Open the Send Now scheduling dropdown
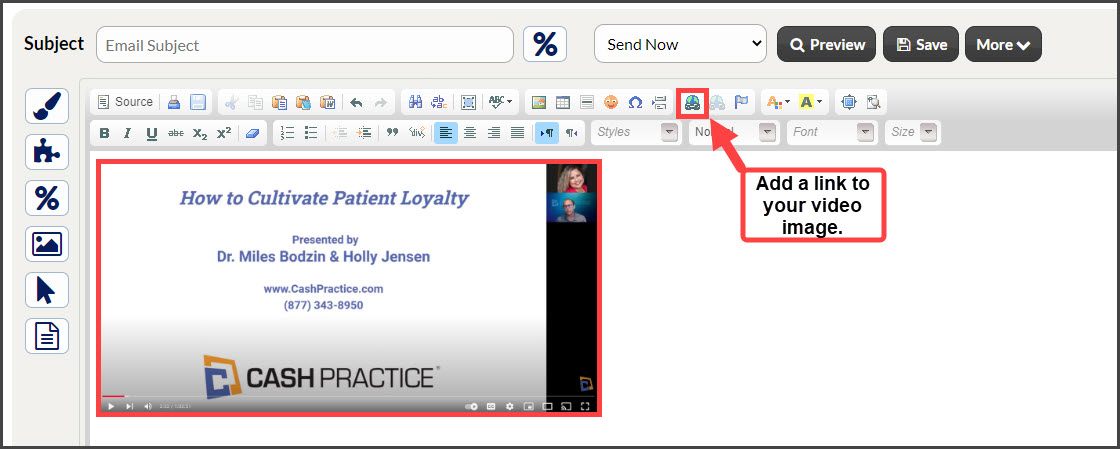The width and height of the screenshot is (1120, 449). [x=680, y=44]
